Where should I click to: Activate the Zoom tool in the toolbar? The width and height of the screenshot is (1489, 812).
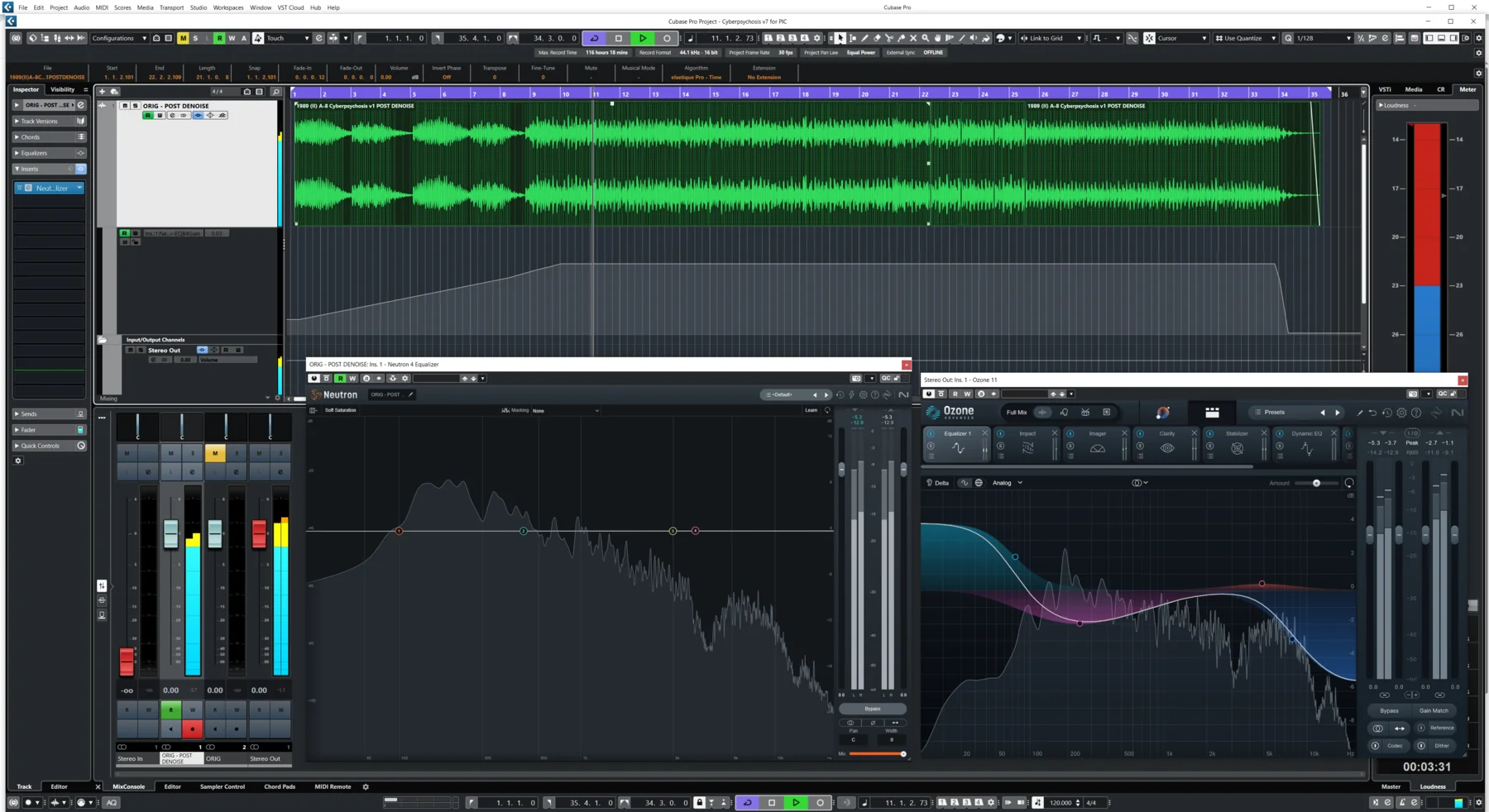coord(925,38)
